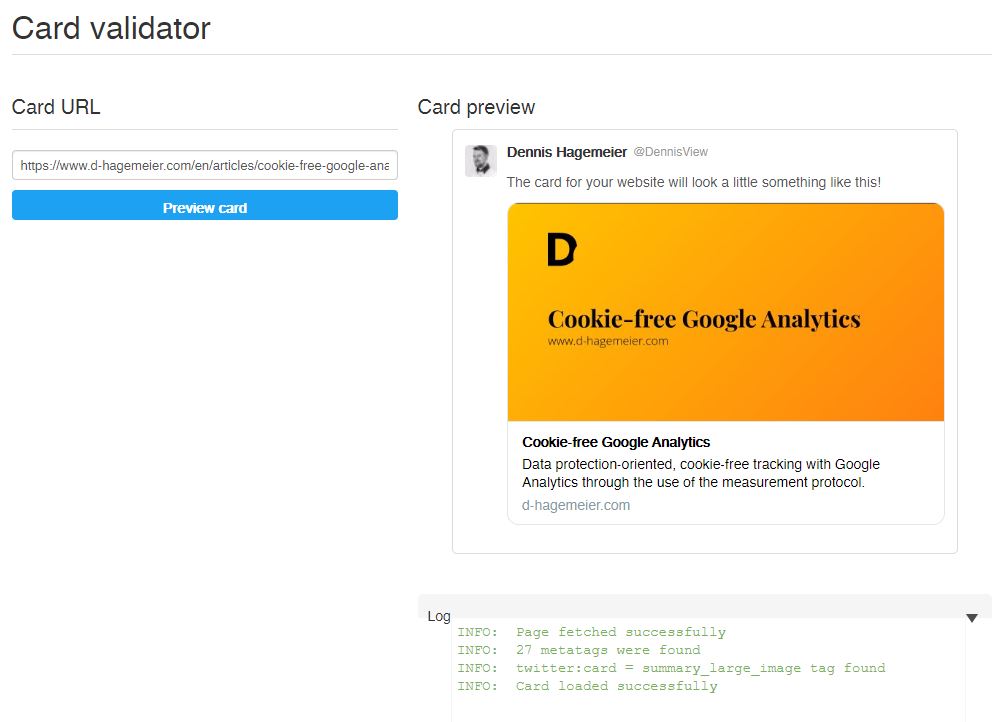Click the Preview card button
This screenshot has height=722, width=1004.
(204, 205)
